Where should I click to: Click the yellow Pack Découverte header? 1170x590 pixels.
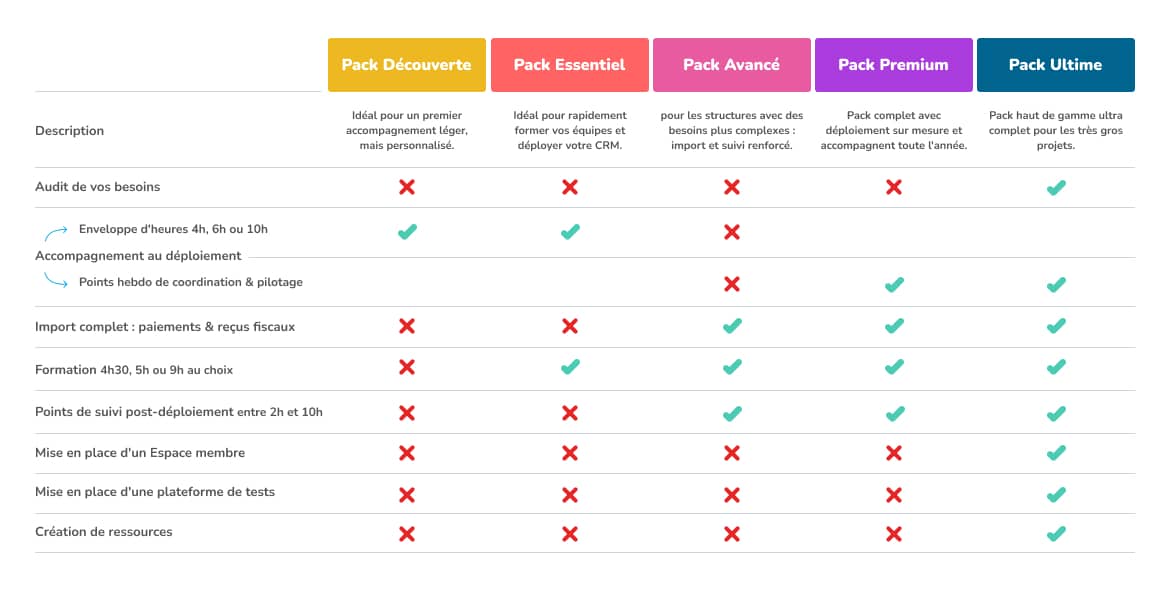pos(406,65)
